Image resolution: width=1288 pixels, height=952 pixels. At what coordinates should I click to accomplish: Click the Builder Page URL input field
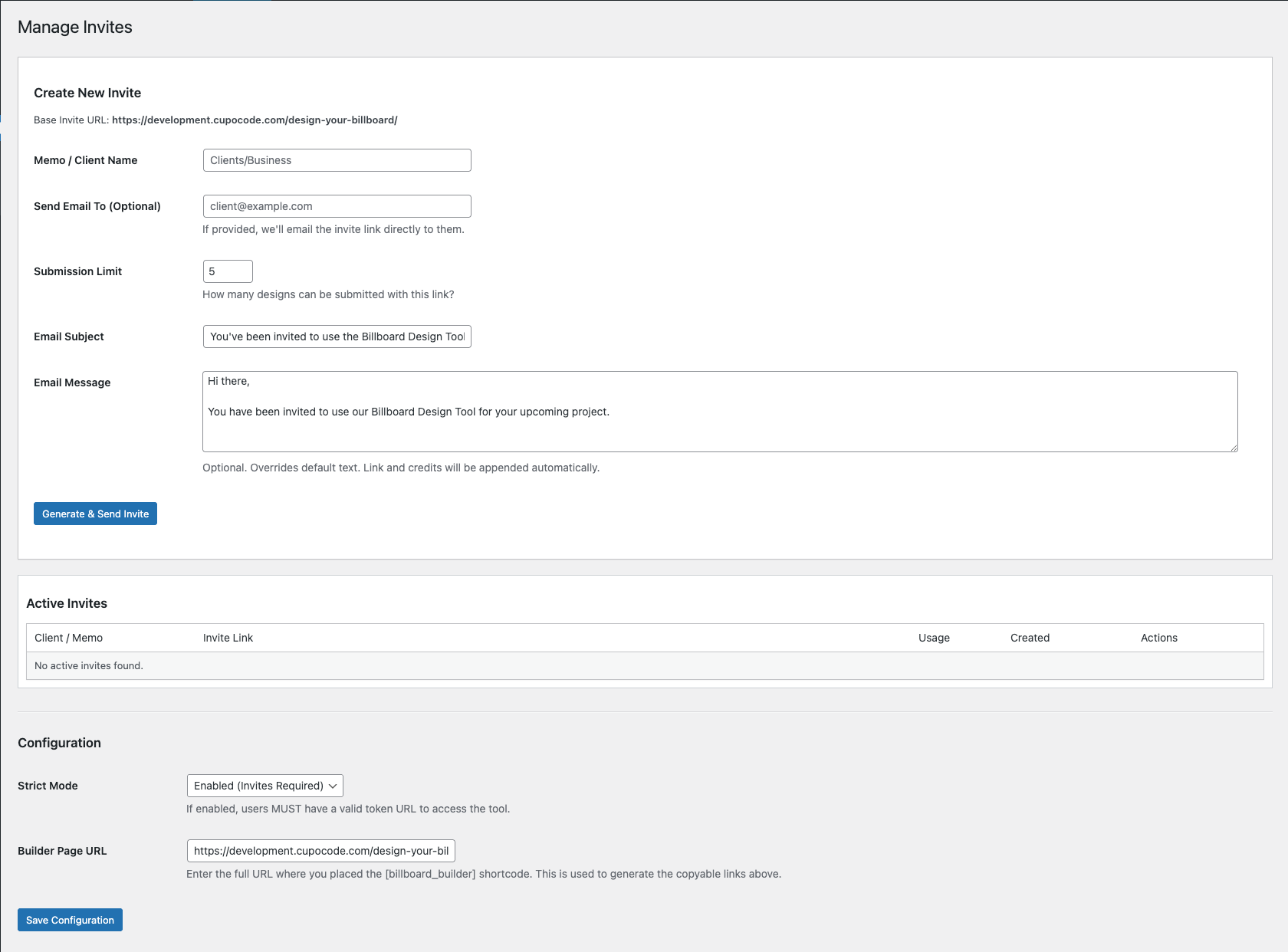pos(320,851)
